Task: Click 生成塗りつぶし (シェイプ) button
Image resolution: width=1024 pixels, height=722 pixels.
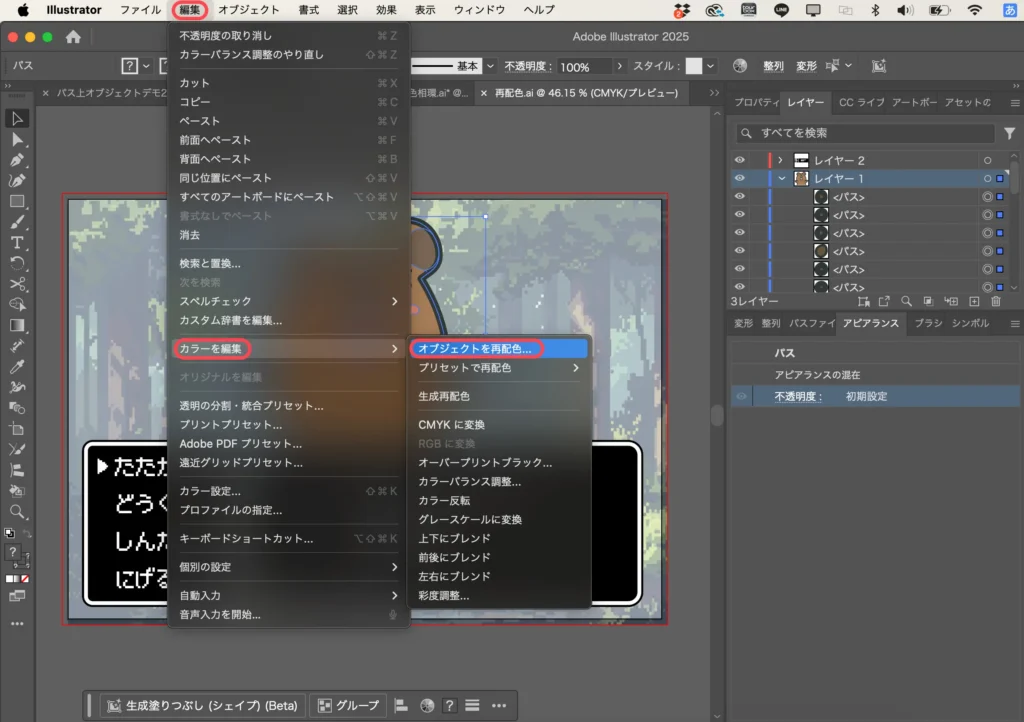Action: pos(202,705)
